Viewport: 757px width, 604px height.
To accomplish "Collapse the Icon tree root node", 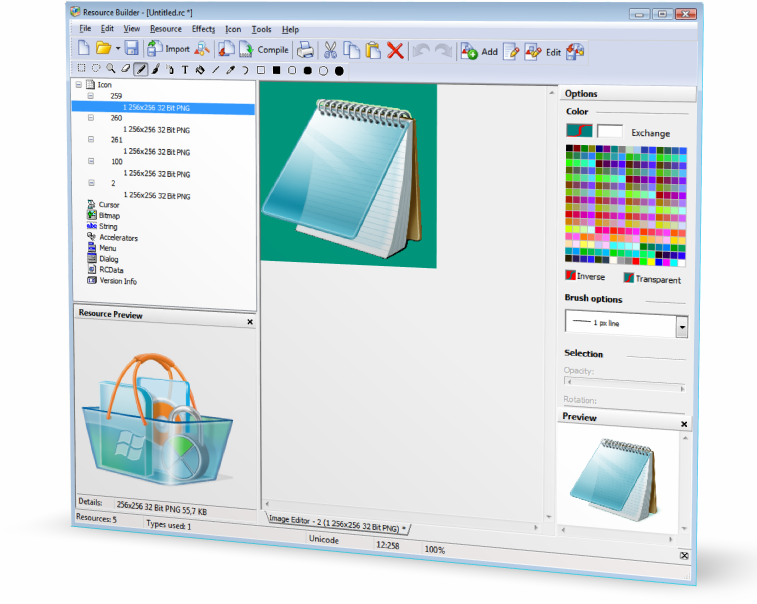I will pos(79,85).
